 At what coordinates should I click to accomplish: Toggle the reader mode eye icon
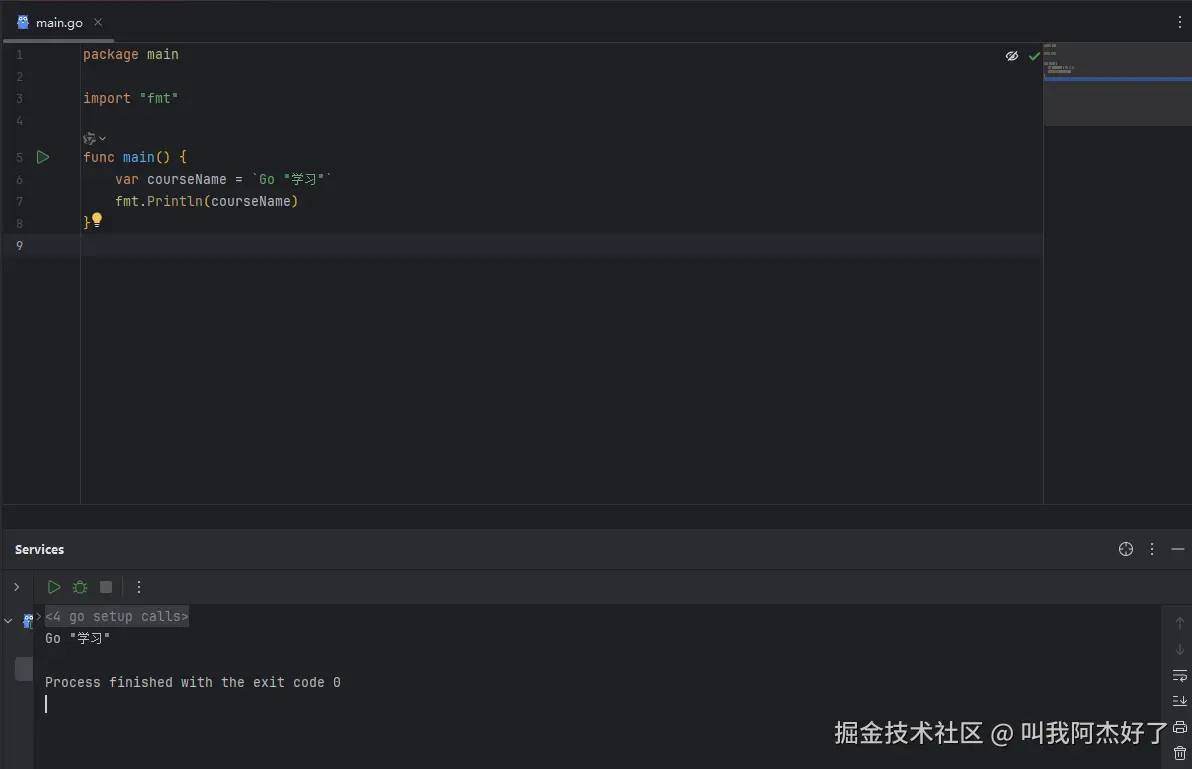1012,56
